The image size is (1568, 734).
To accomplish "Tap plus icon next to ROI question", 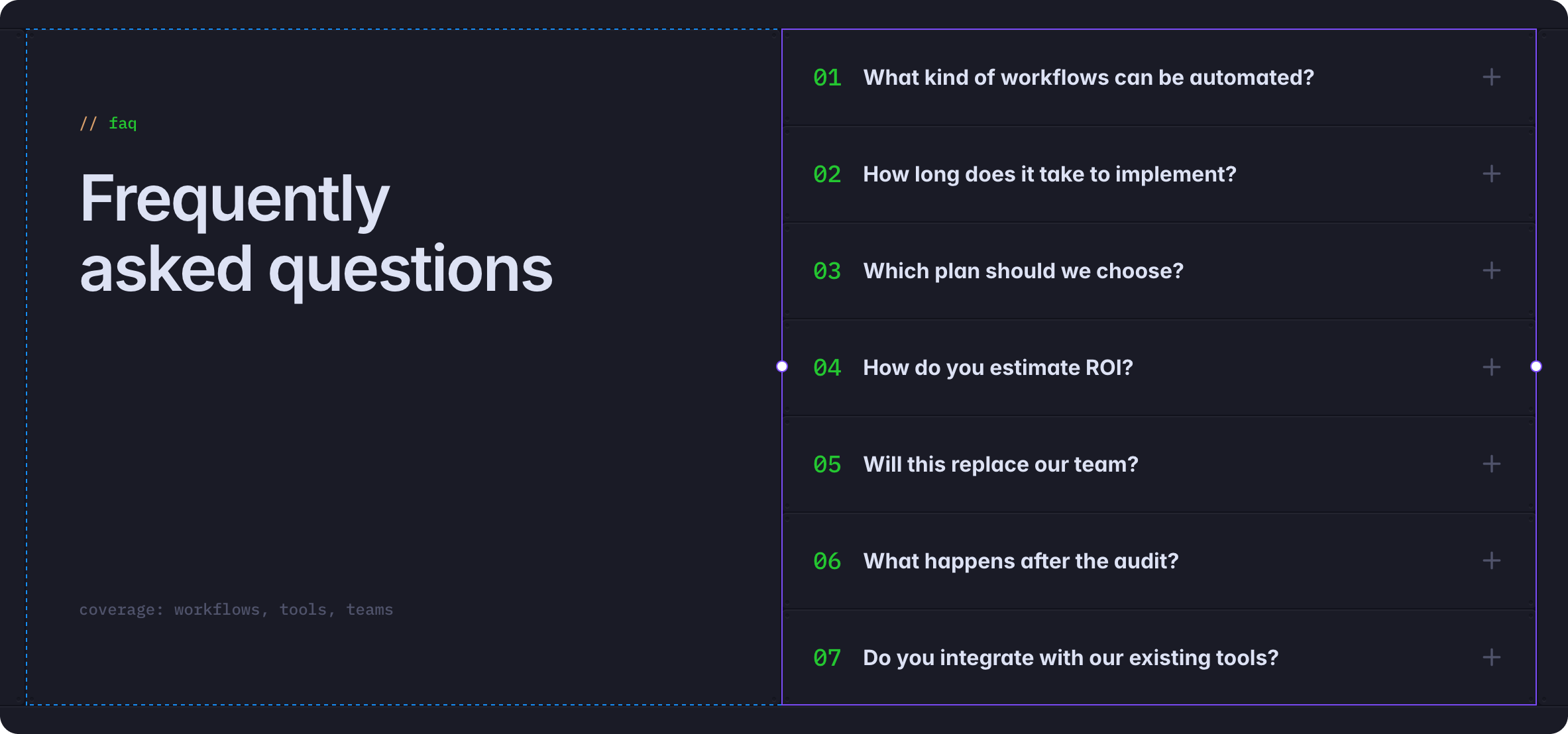I will pyautogui.click(x=1491, y=368).
